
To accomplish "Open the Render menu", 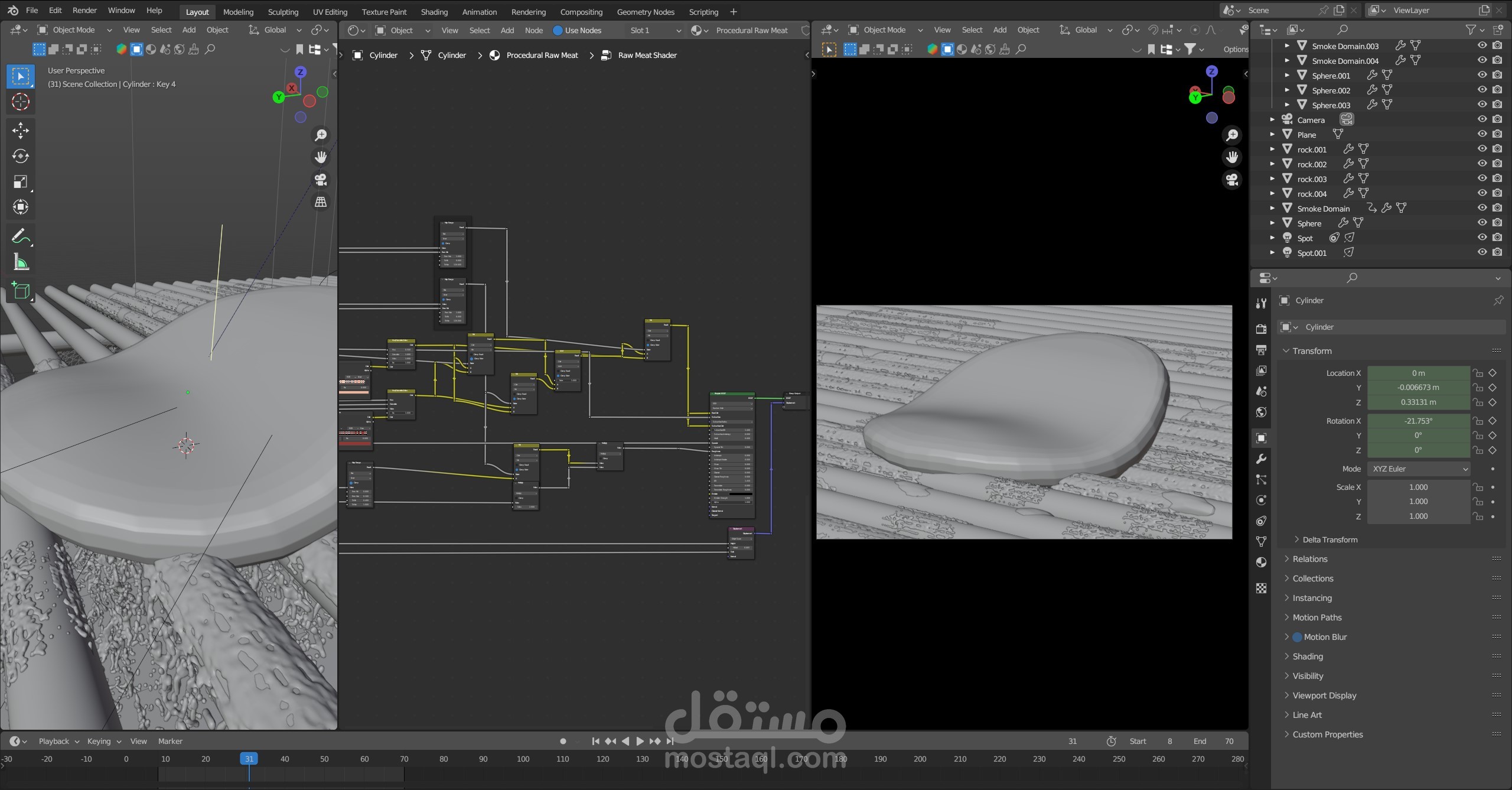I will [84, 11].
